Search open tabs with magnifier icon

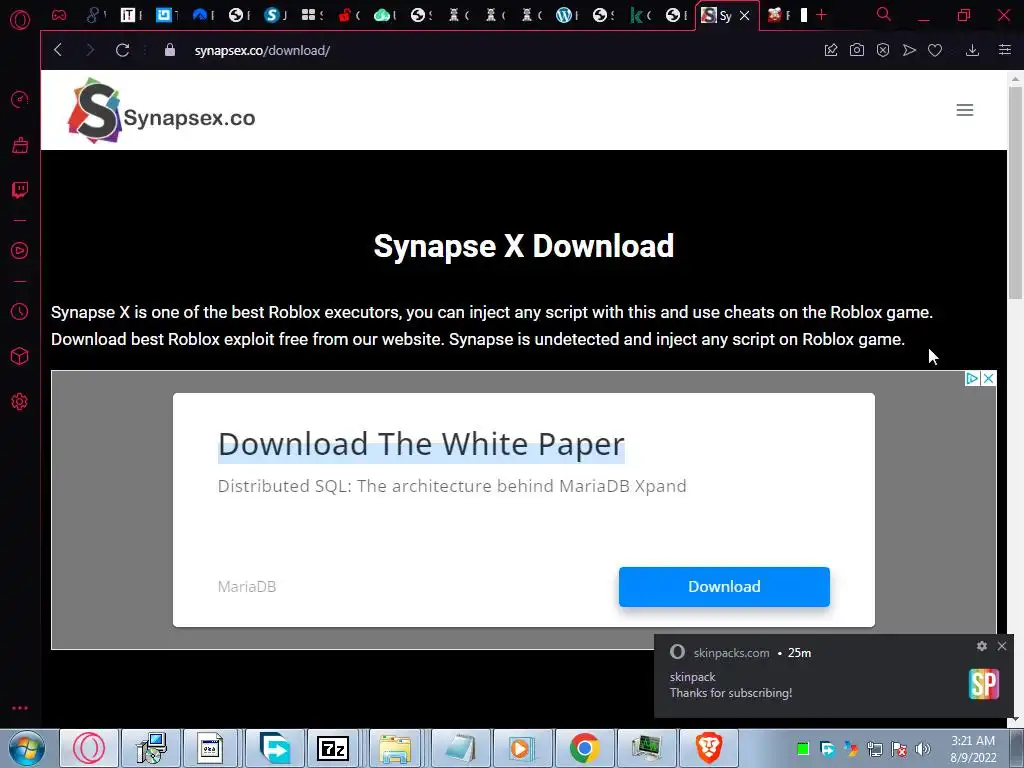pos(884,14)
